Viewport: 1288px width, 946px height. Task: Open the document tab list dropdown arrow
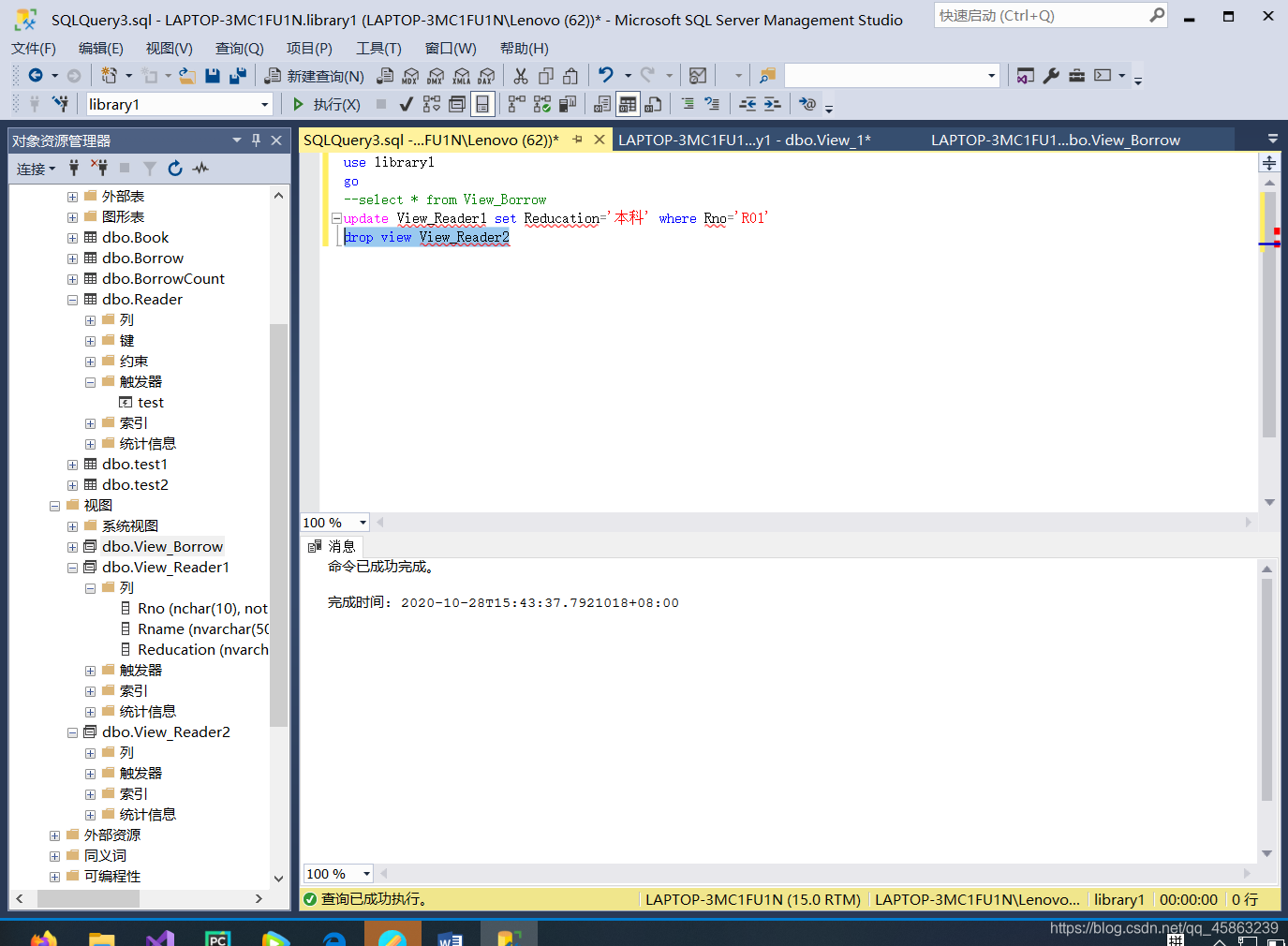[1272, 139]
